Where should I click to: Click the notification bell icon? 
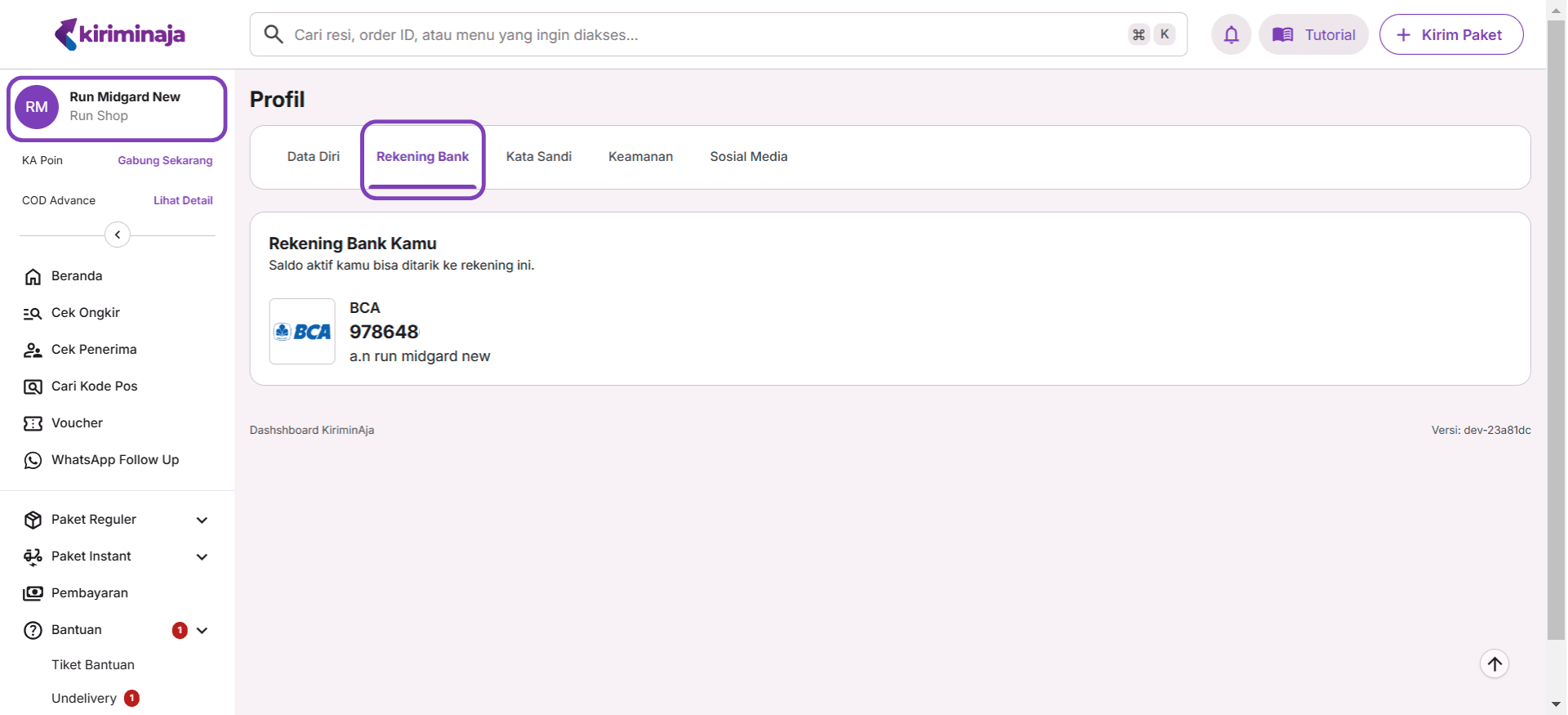(x=1231, y=34)
